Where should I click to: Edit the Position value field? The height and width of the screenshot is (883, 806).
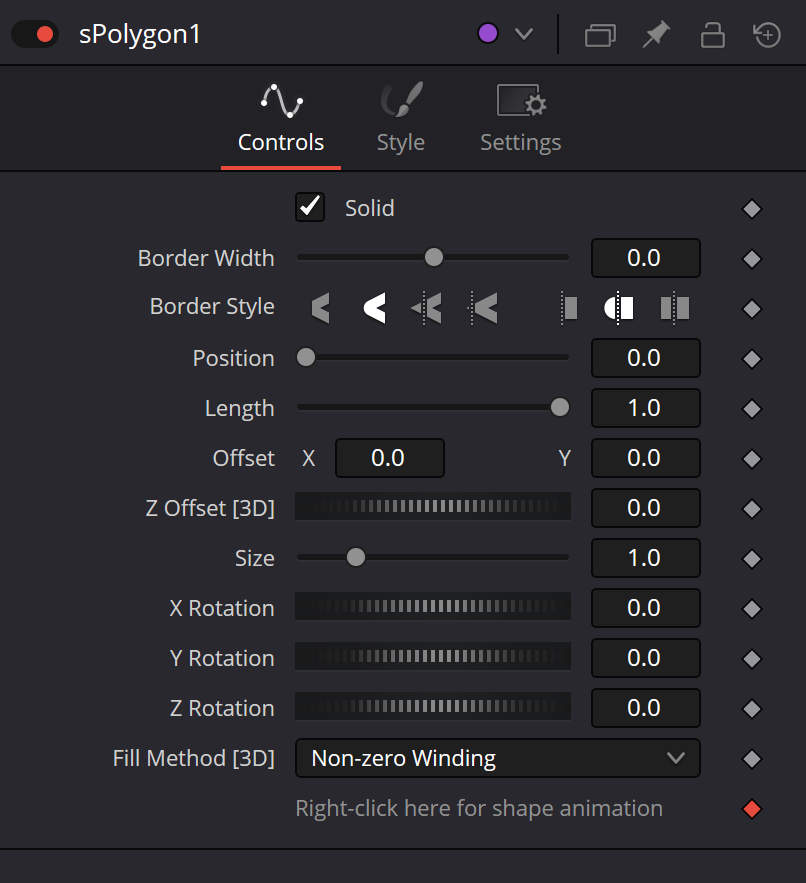pos(645,358)
